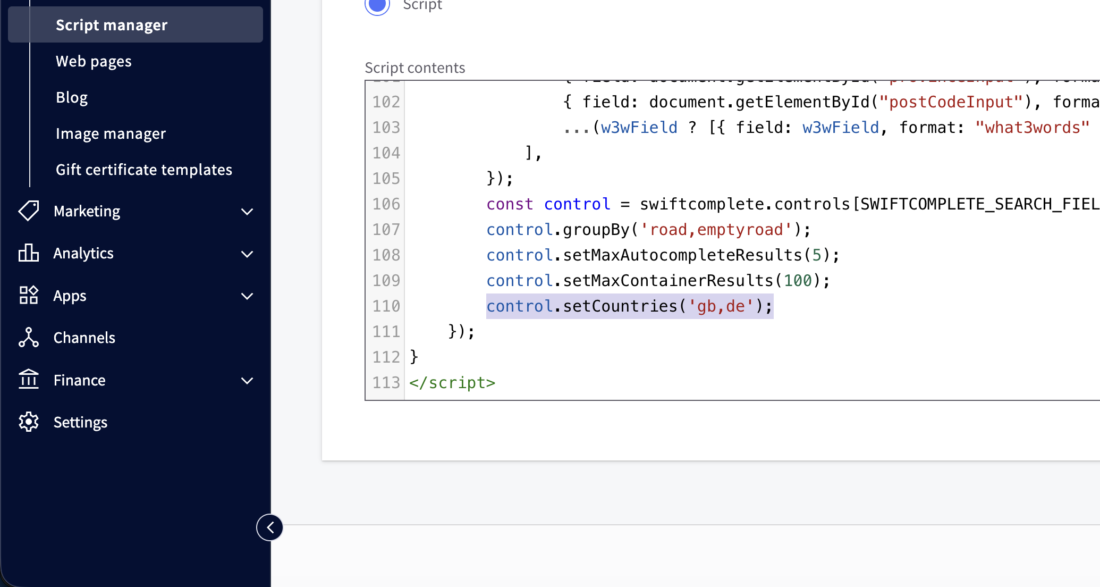Open the Finance menu label
This screenshot has width=1100, height=587.
(79, 380)
